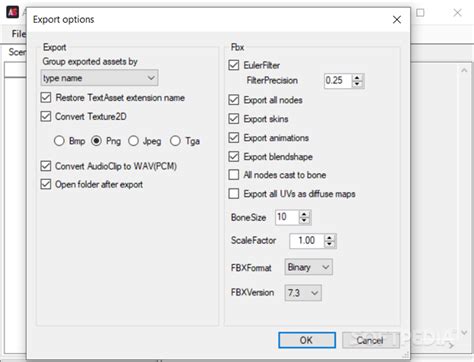Screen dimensions: 474x362
Task: Maximize the background main window
Action: tap(420, 13)
